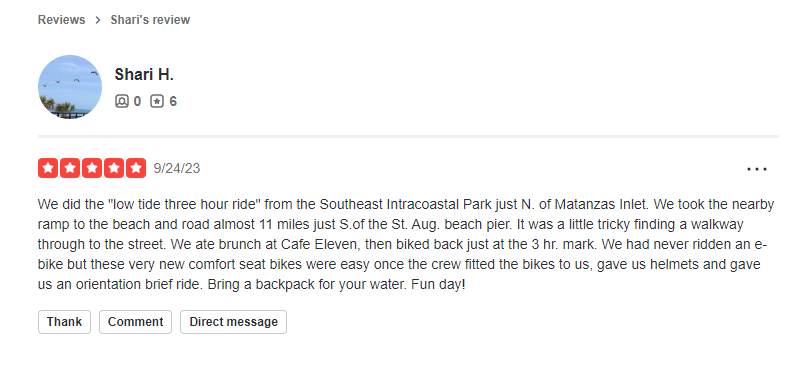Image resolution: width=803 pixels, height=385 pixels.
Task: Click the reviews number 6
Action: pyautogui.click(x=173, y=101)
